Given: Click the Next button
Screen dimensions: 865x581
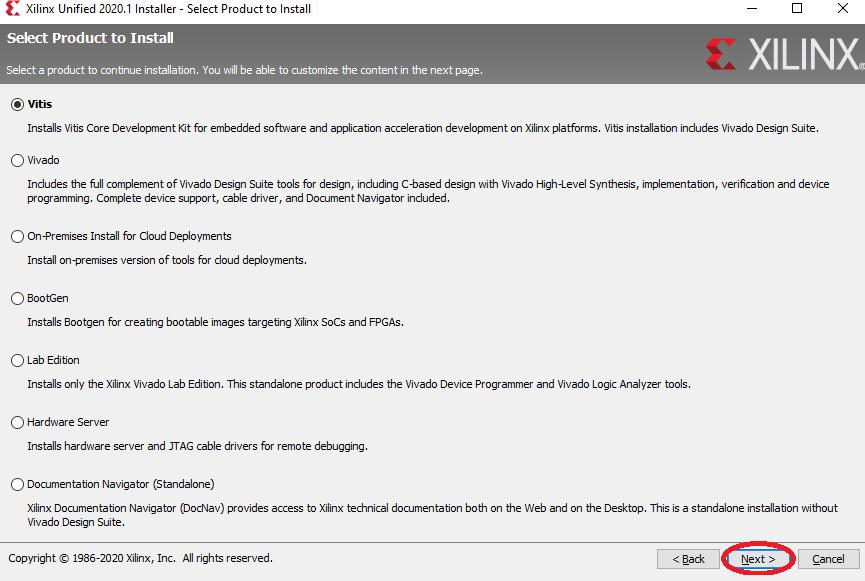Looking at the screenshot, I should [x=758, y=559].
